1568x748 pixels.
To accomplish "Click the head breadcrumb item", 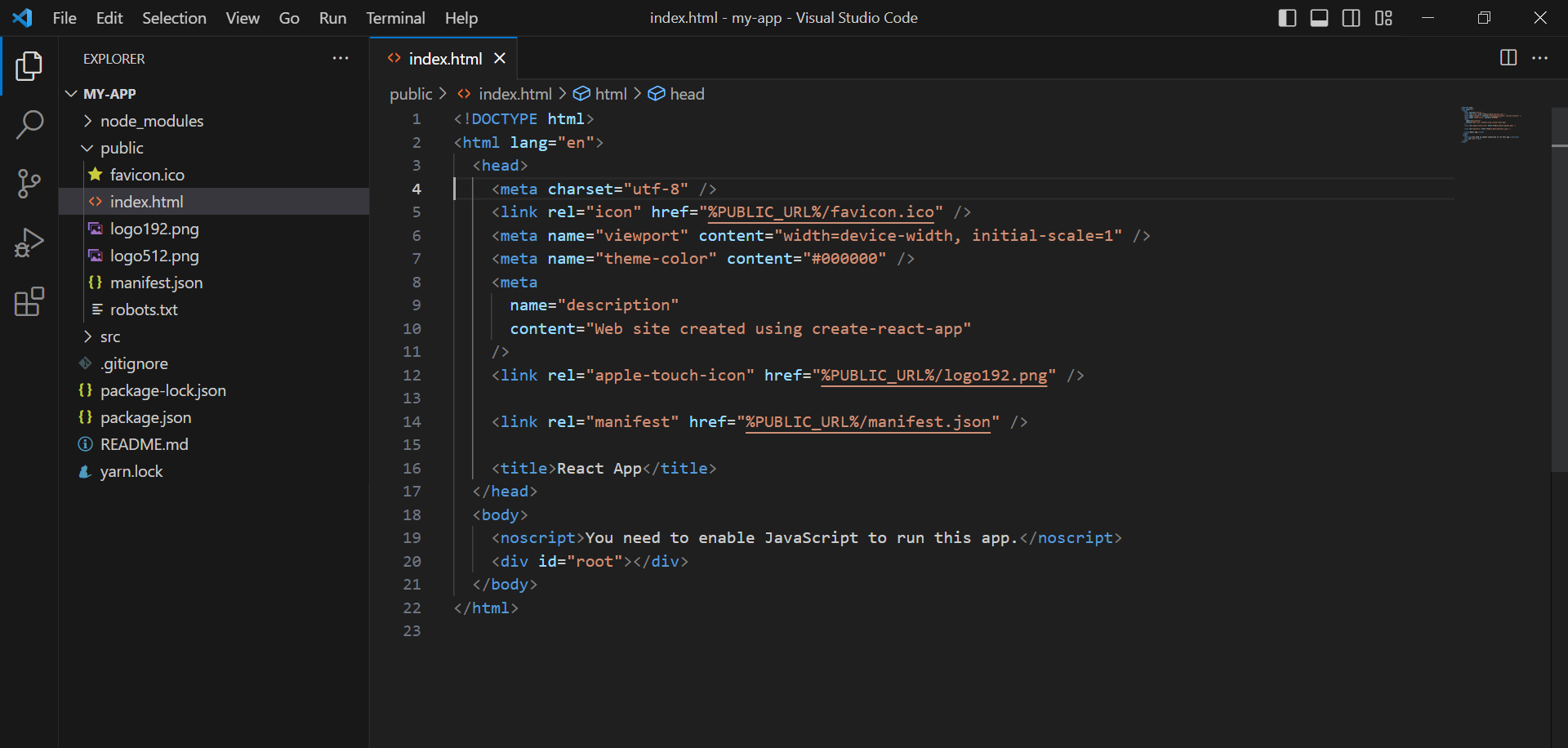I will point(686,94).
